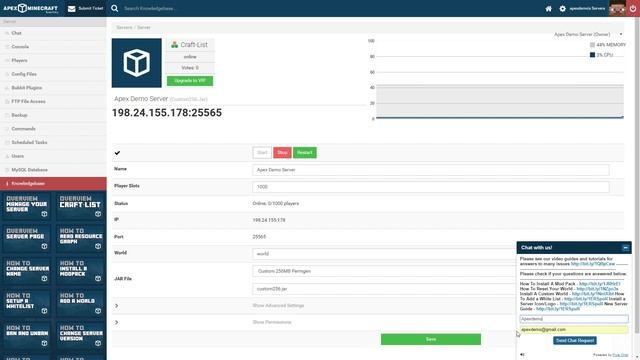Click the search magnifier icon
Viewport: 640px width, 360px height.
pos(115,8)
